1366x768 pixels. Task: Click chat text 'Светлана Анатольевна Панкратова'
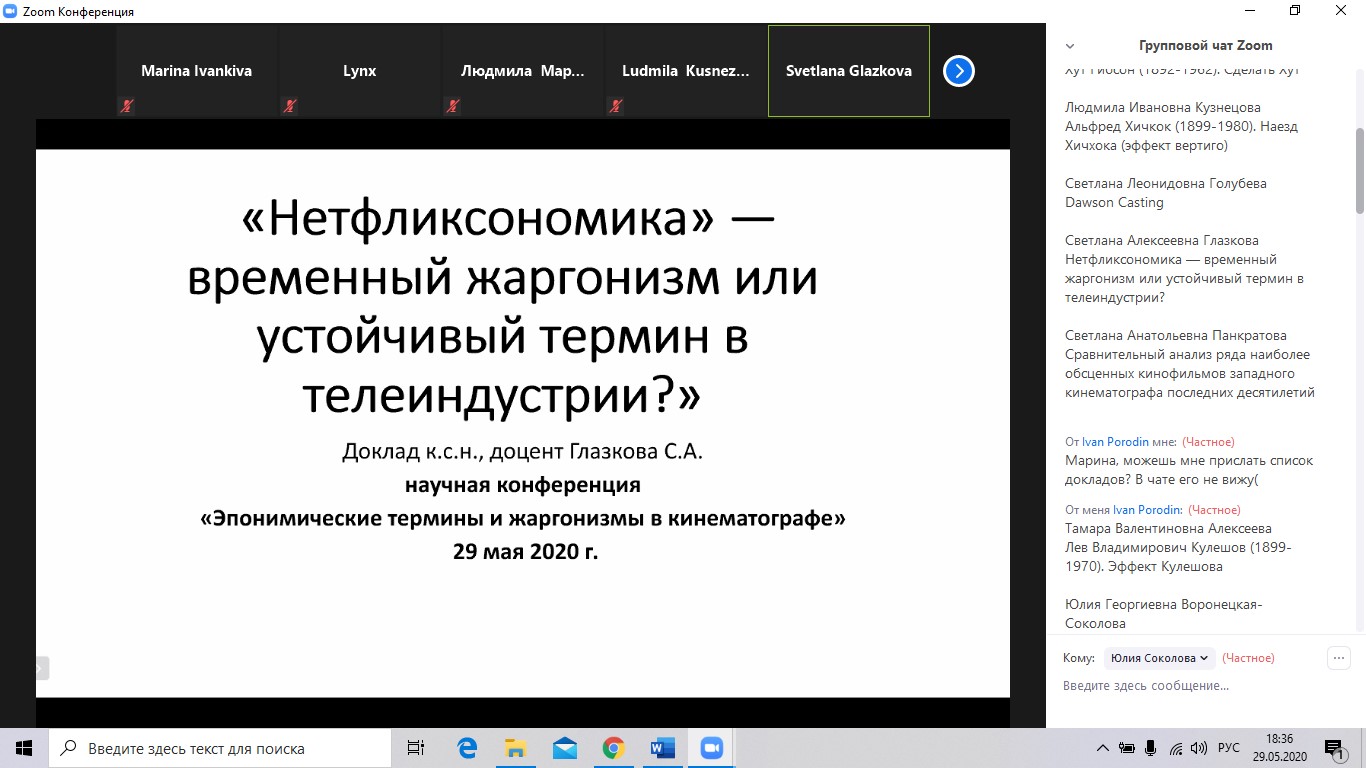tap(1175, 335)
